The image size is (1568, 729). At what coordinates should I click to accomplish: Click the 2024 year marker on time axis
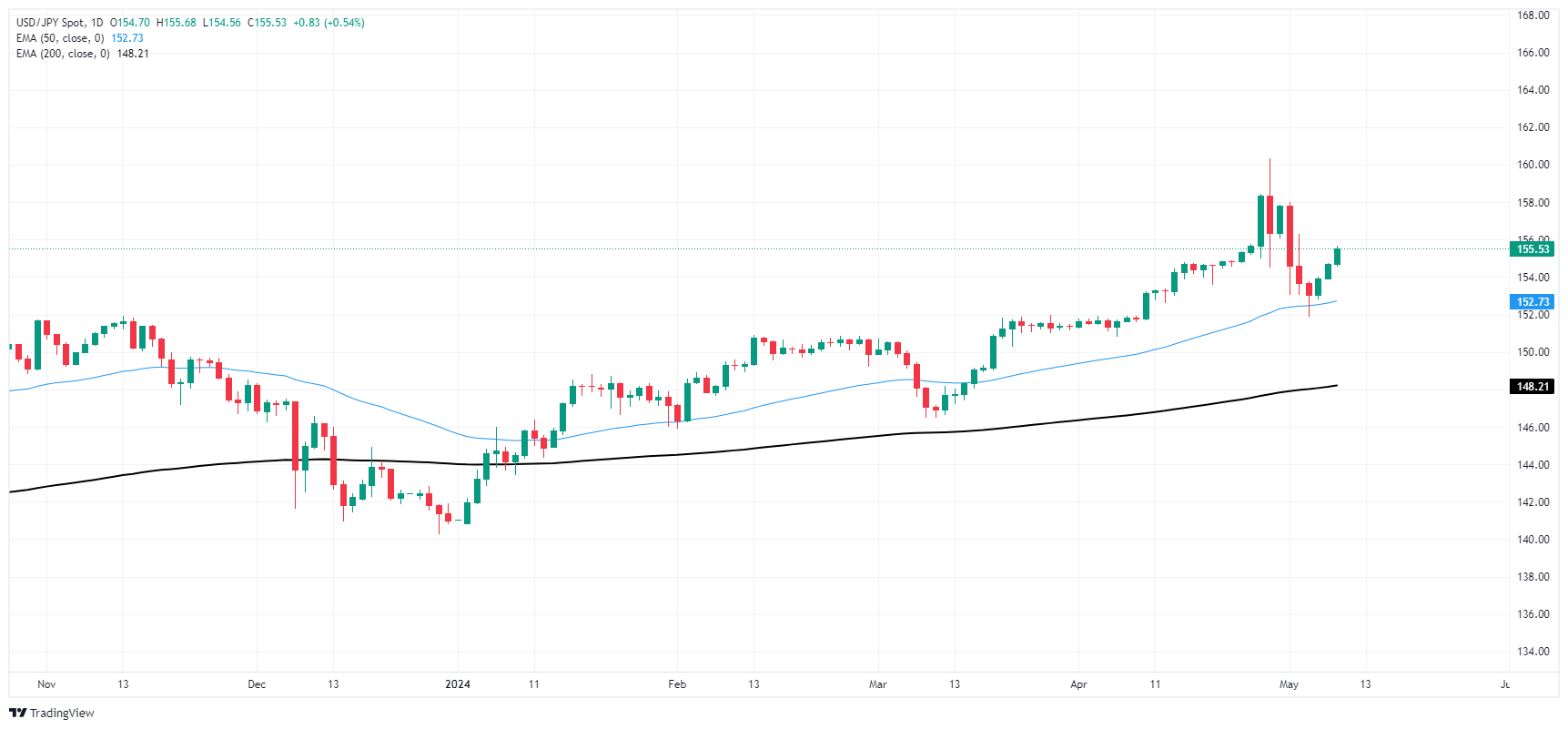coord(458,684)
